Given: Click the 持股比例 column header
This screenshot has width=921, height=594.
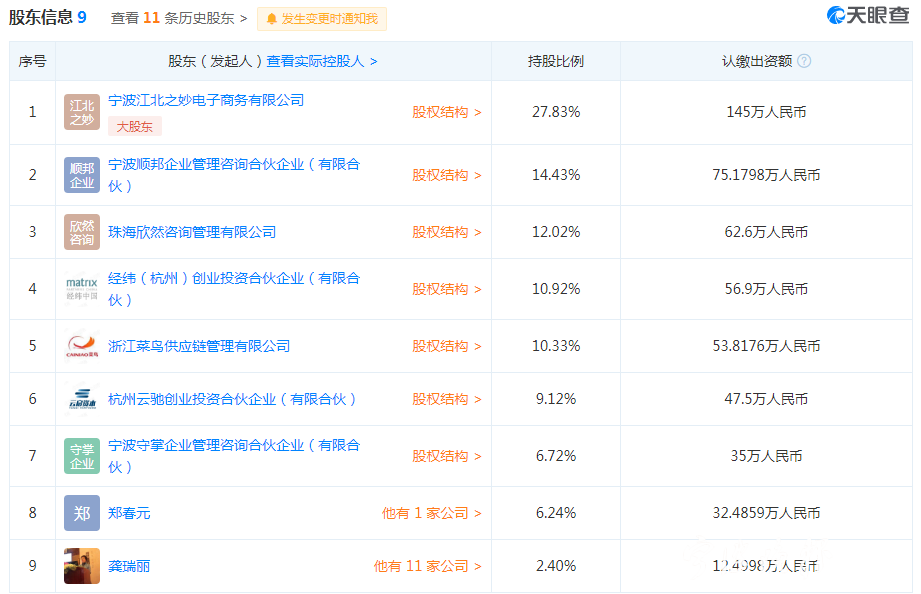Looking at the screenshot, I should tap(556, 61).
